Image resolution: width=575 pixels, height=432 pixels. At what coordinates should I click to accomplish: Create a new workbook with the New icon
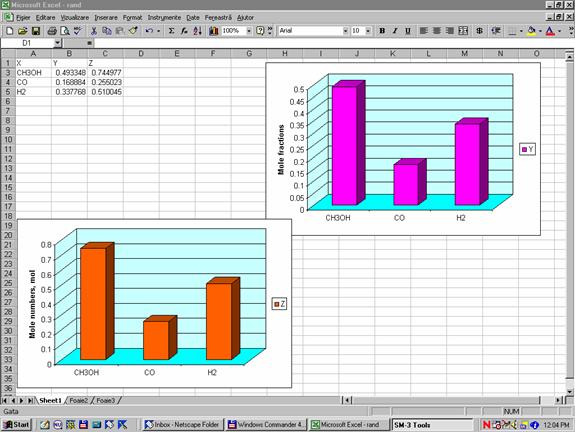coord(10,31)
